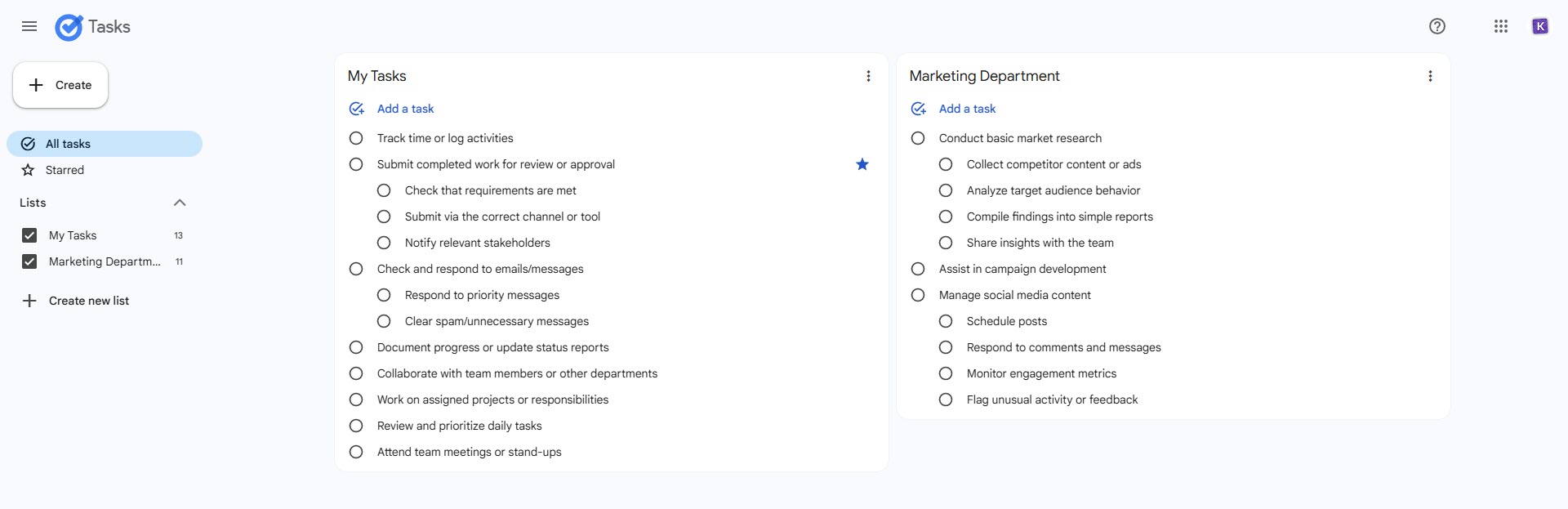Mark Collaborate with team members complete

(356, 373)
